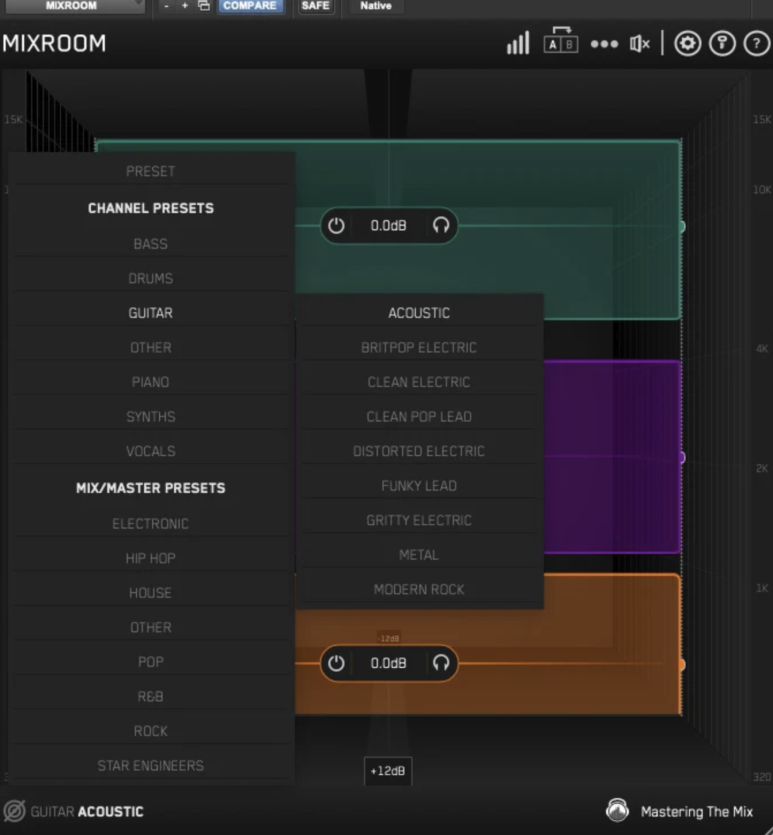Toggle the SAFE button
The height and width of the screenshot is (835, 773).
pos(316,6)
